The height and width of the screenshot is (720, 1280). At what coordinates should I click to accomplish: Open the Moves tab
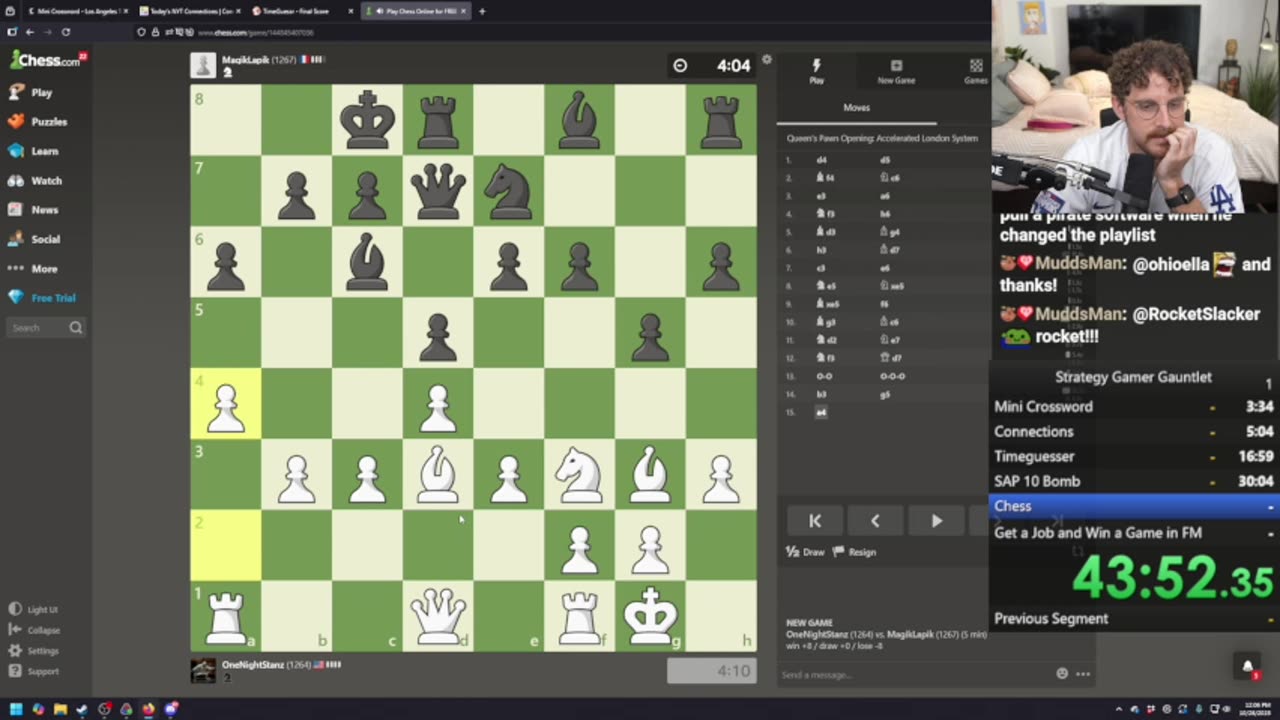856,107
